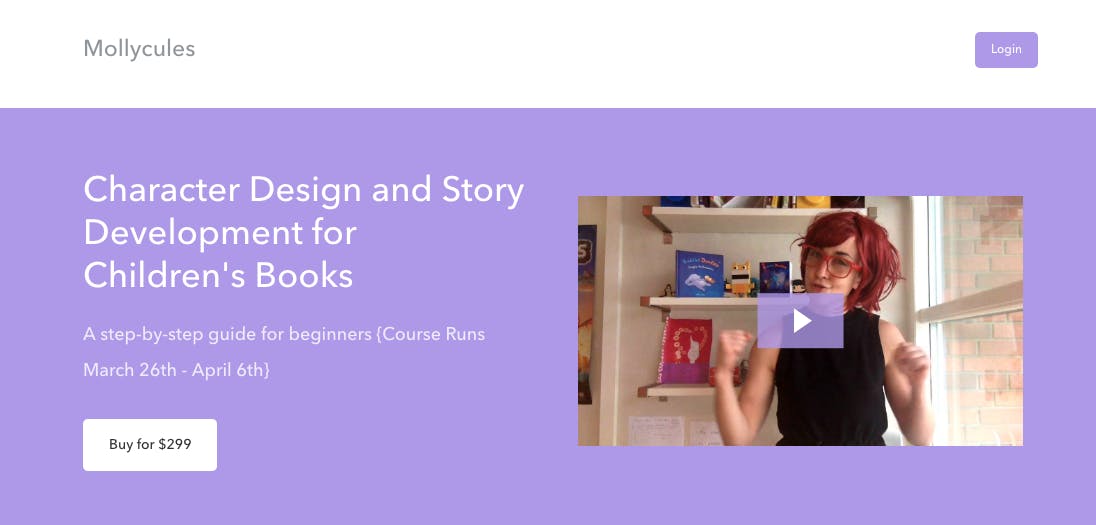
Task: Buy the course for $299
Action: point(150,445)
